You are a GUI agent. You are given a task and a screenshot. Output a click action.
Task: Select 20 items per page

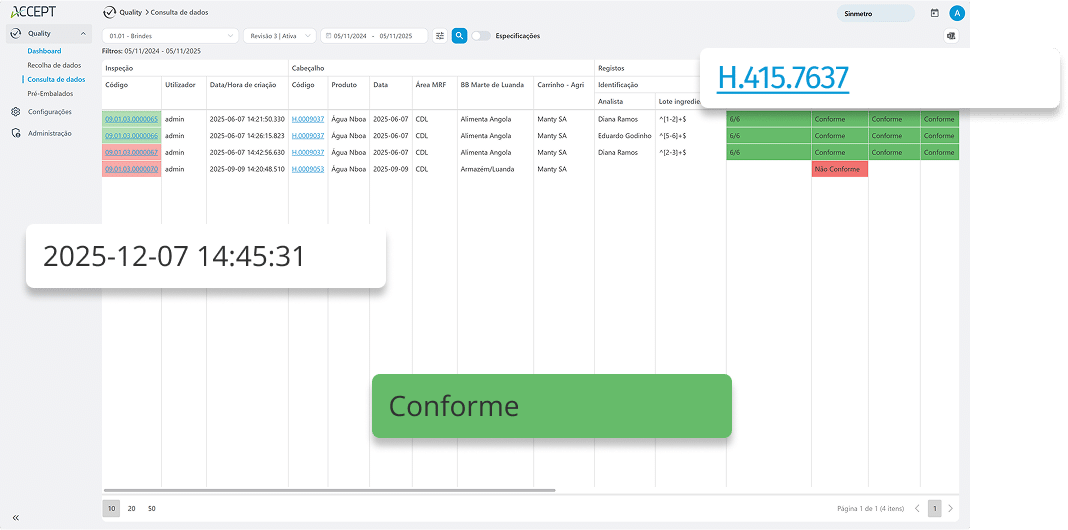(x=131, y=508)
